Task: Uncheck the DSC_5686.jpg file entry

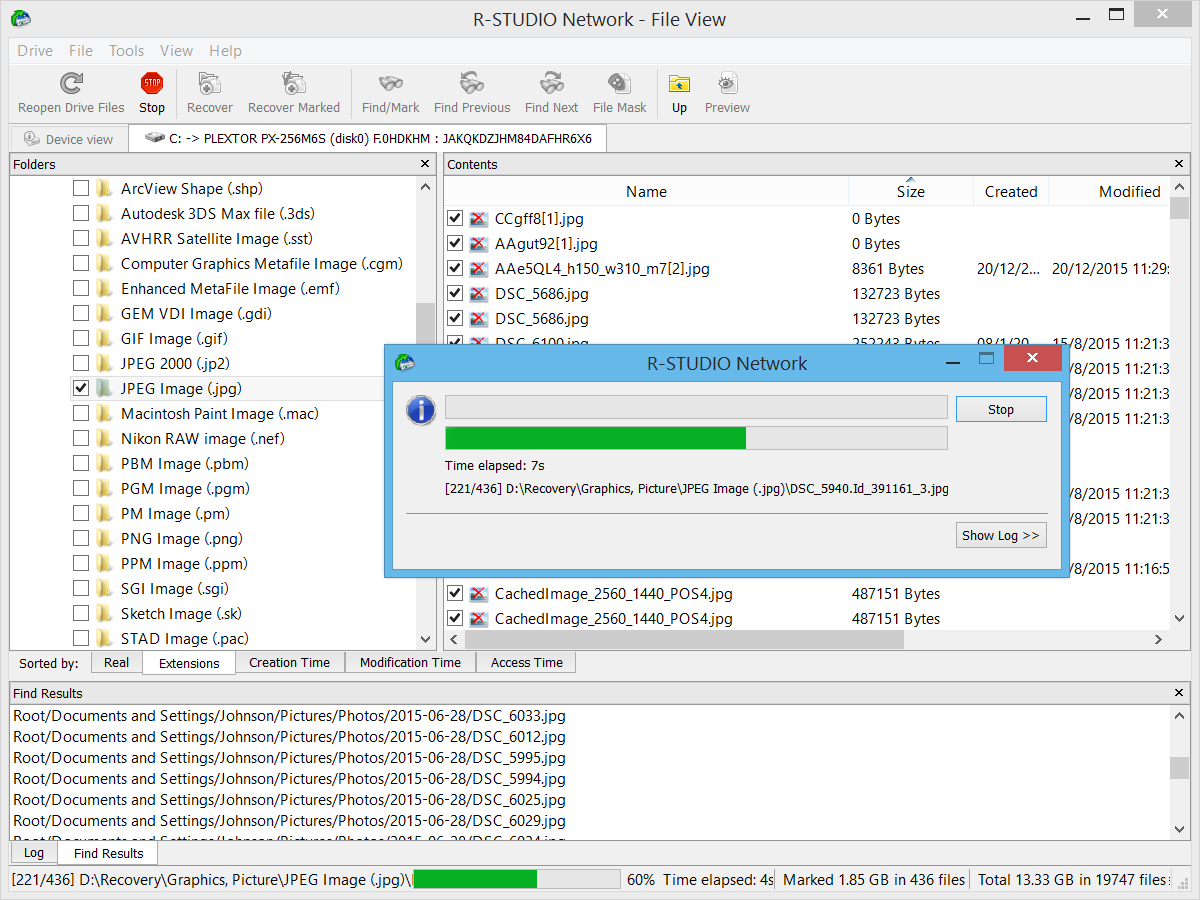Action: (455, 293)
